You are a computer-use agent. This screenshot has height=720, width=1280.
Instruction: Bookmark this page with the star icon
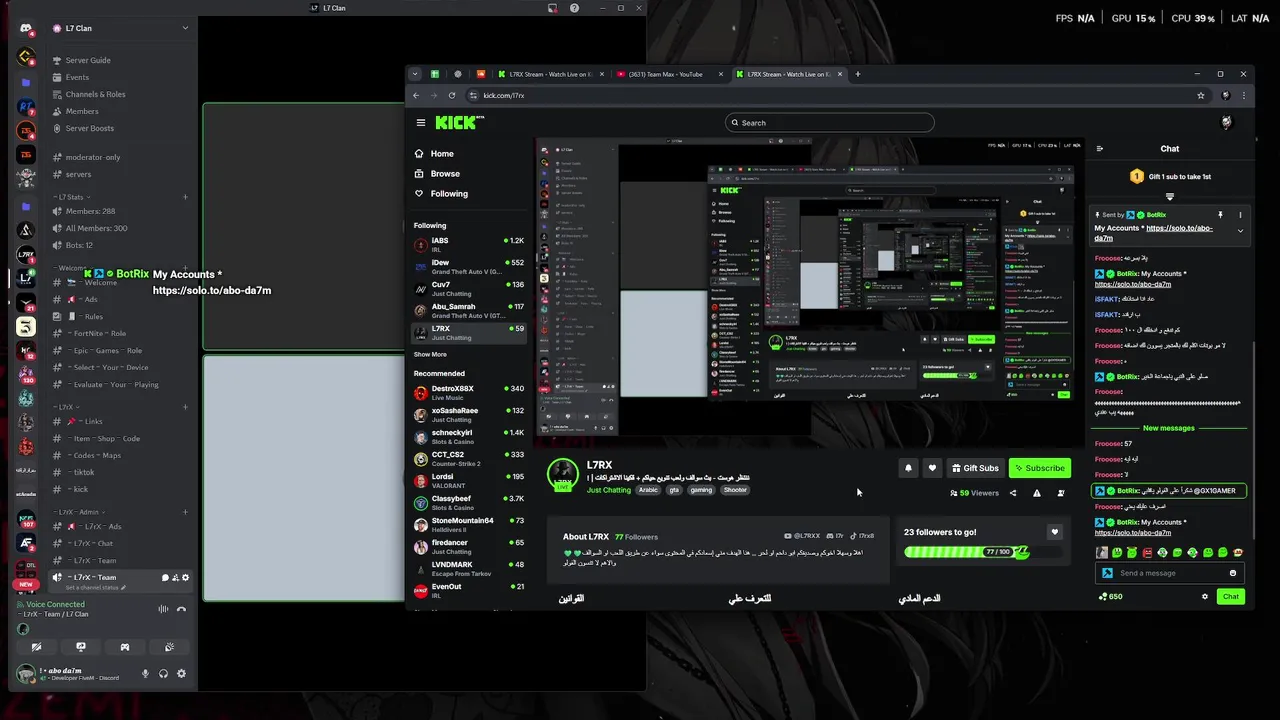click(x=1201, y=95)
